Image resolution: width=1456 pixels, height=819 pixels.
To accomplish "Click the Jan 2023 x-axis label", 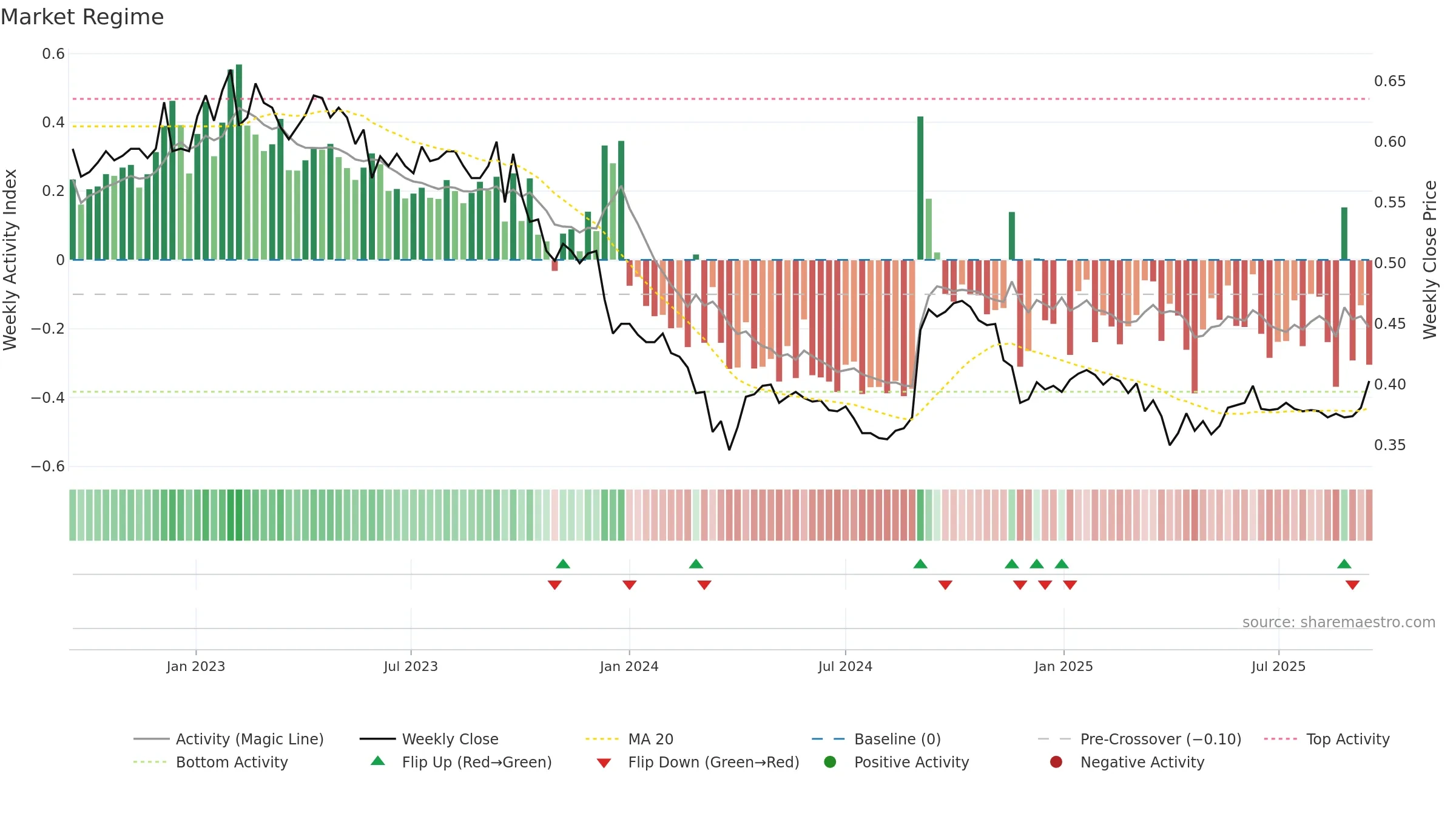I will click(x=196, y=666).
